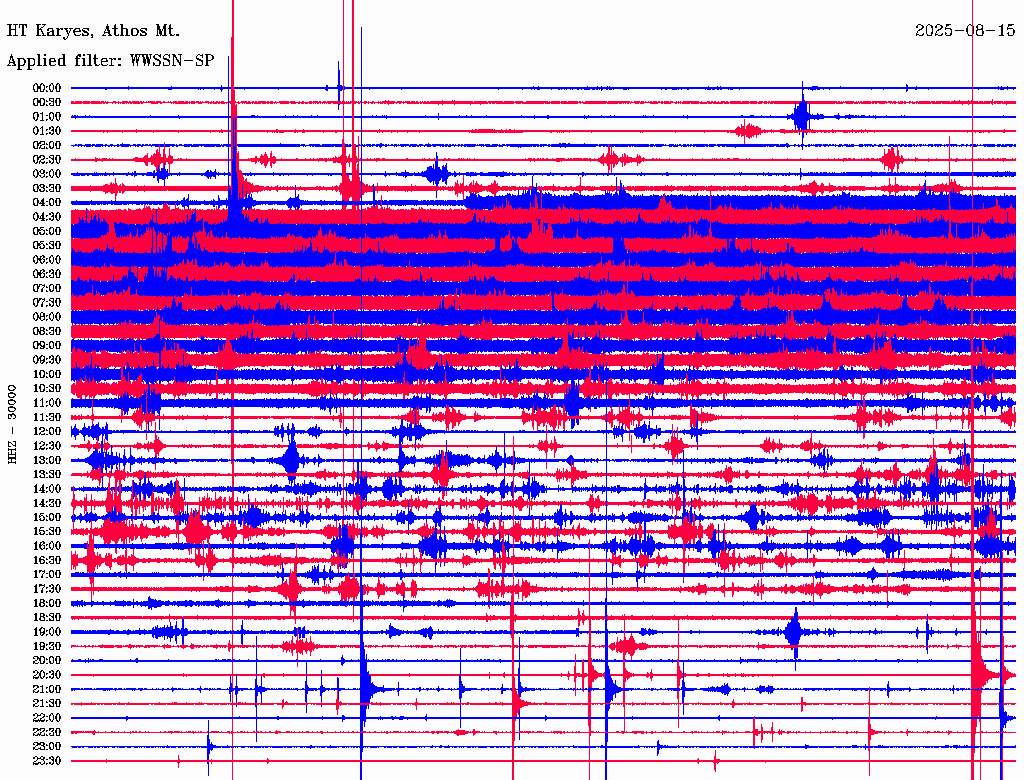Select the 15:00 time row label
The height and width of the screenshot is (780, 1024).
46,517
